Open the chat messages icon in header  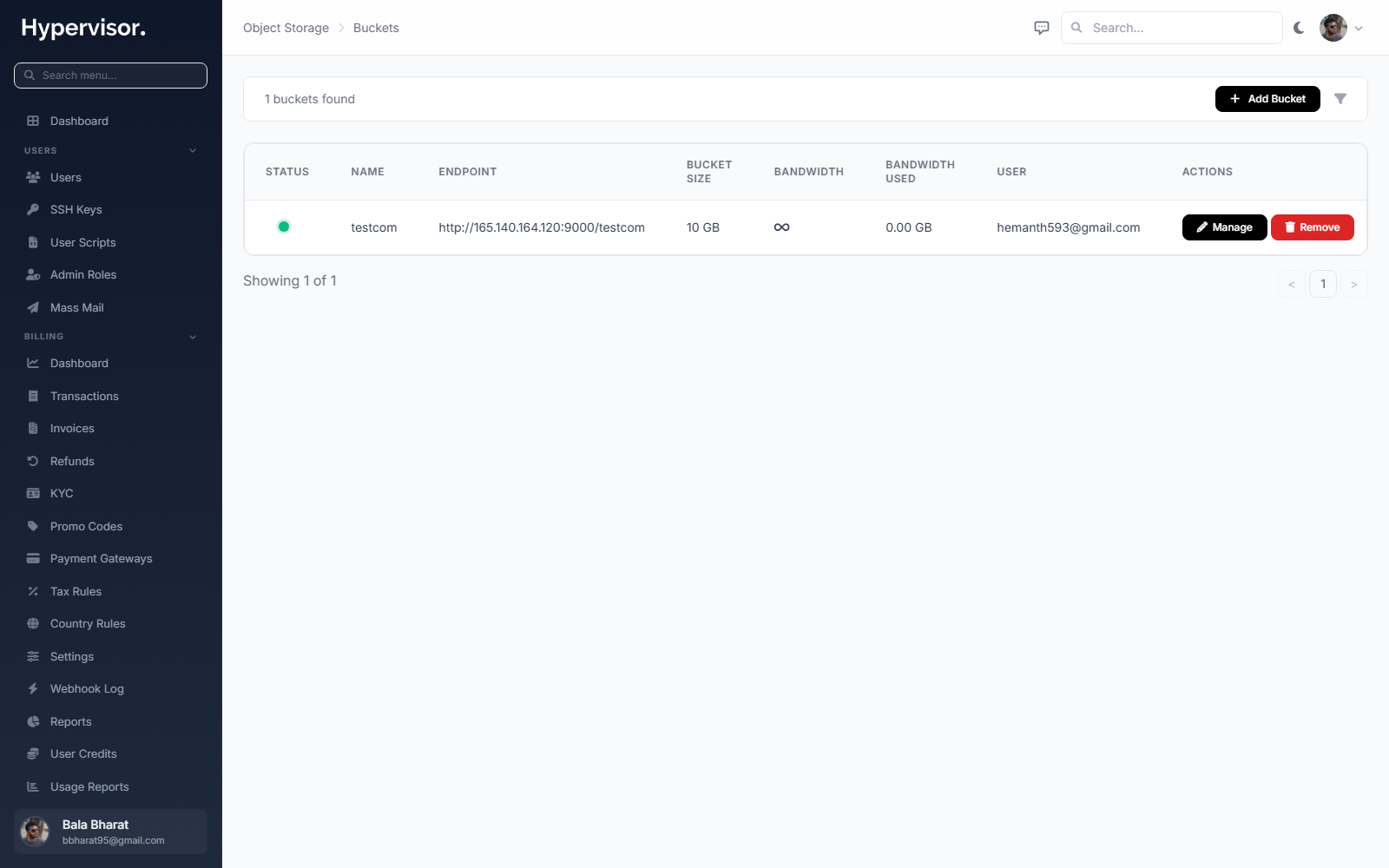click(1042, 28)
